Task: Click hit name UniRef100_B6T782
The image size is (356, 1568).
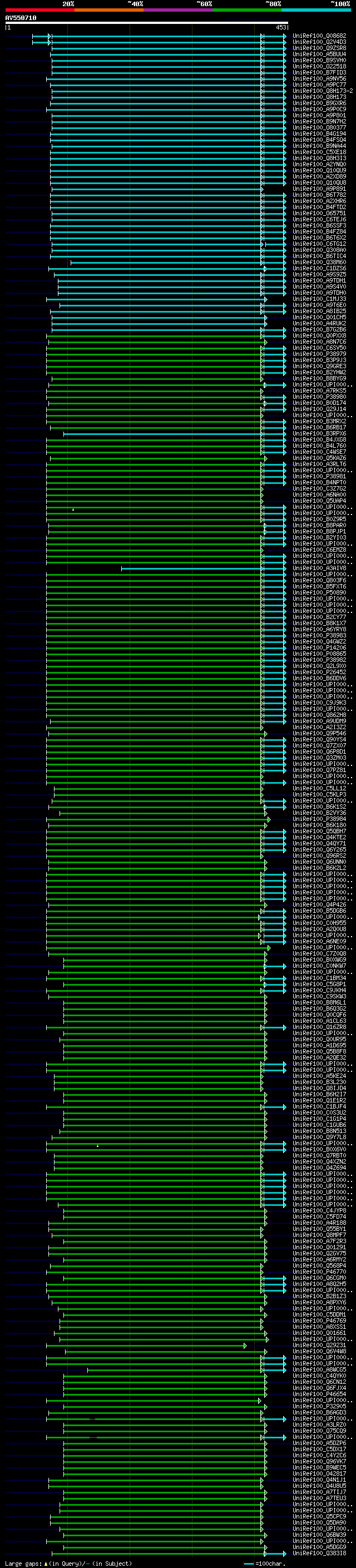Action: pyautogui.click(x=319, y=195)
